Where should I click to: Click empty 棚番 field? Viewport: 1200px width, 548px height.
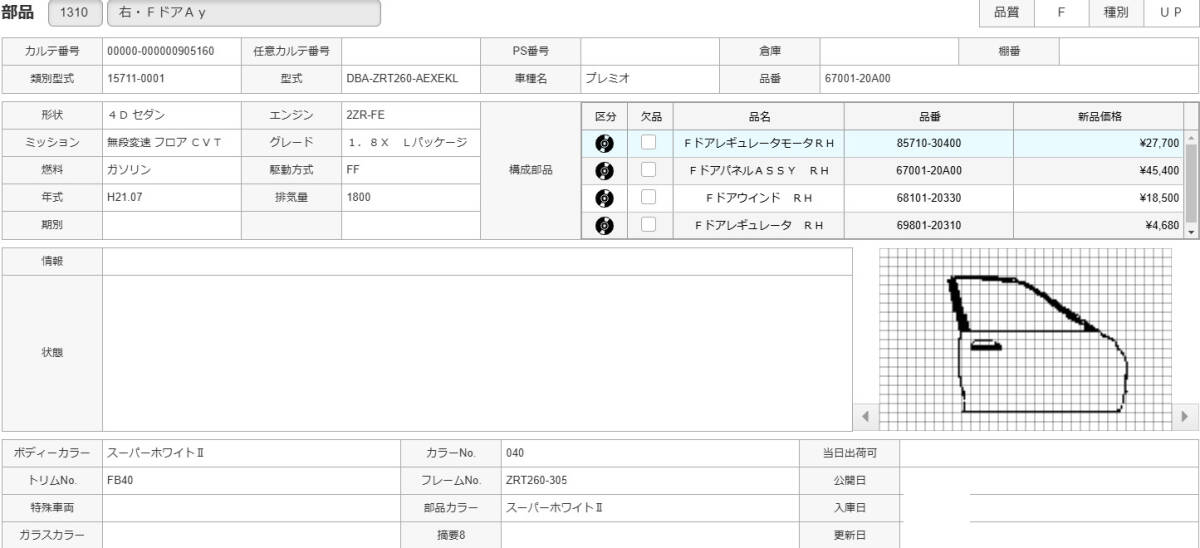(1129, 51)
